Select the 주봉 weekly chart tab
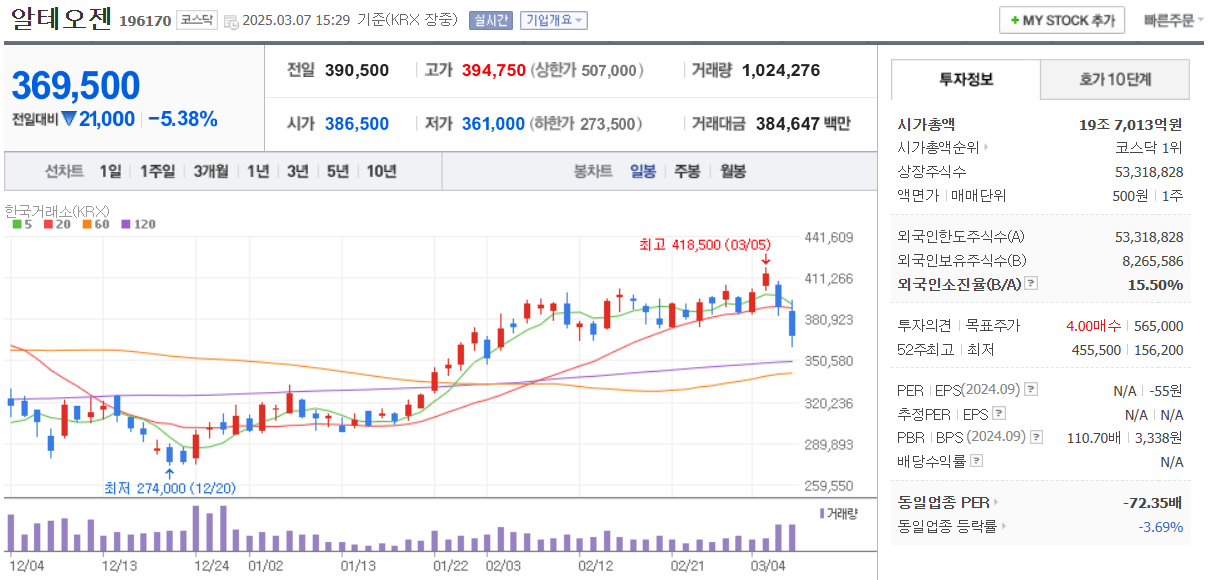 685,171
